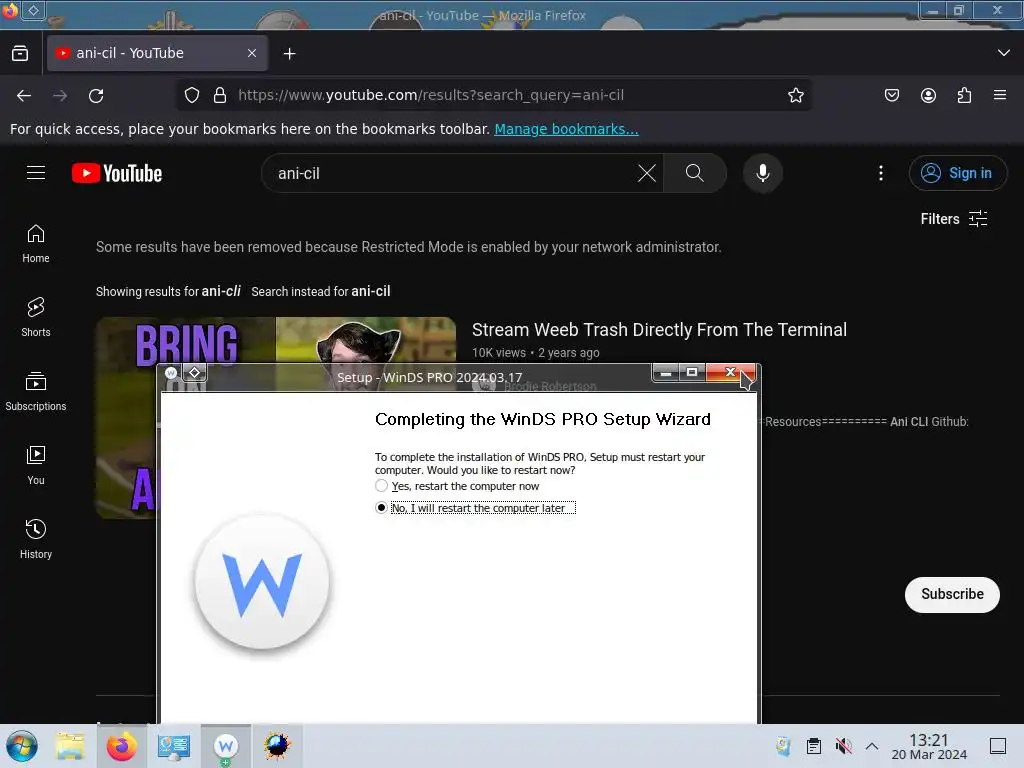Open YouTube settings three-dot menu
This screenshot has width=1024, height=768.
(881, 173)
